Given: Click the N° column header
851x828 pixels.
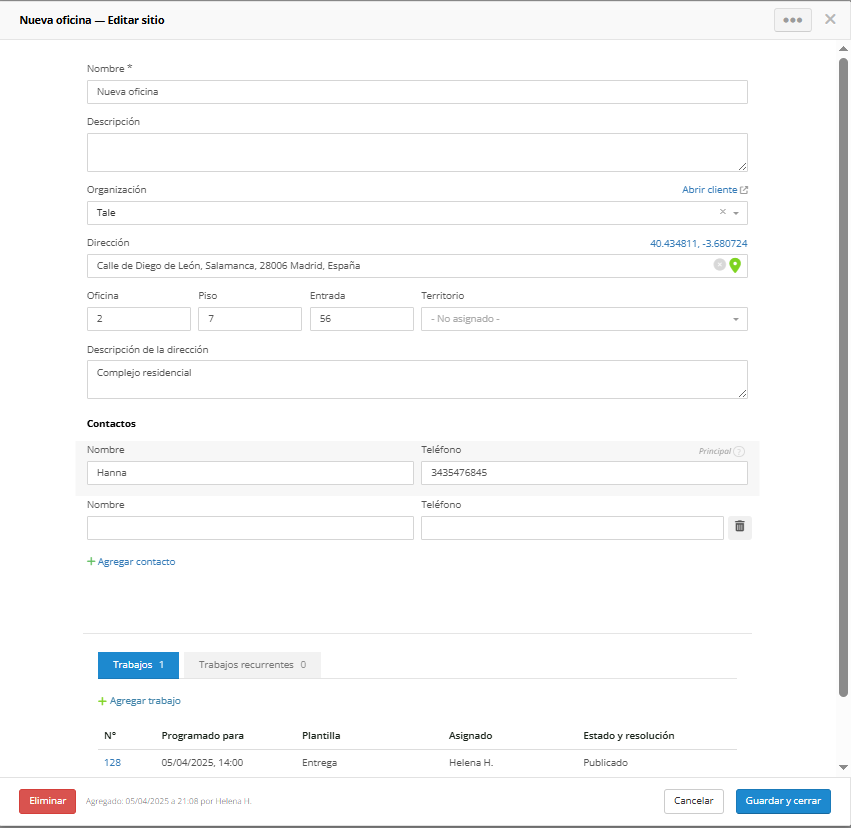Looking at the screenshot, I should pyautogui.click(x=110, y=736).
